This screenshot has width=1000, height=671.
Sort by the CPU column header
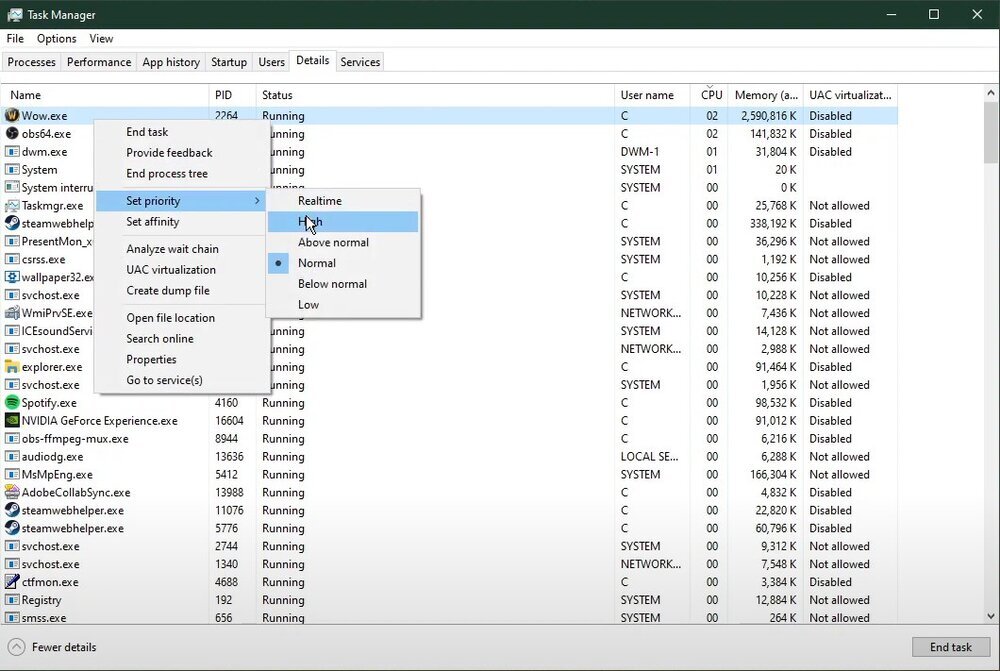(711, 95)
